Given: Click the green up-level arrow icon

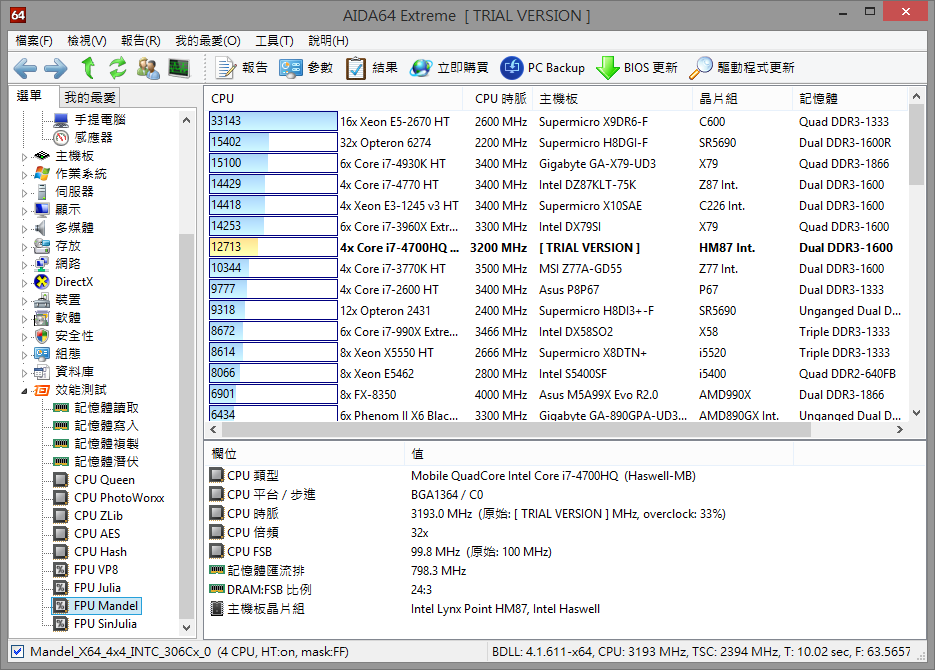Looking at the screenshot, I should (x=88, y=68).
